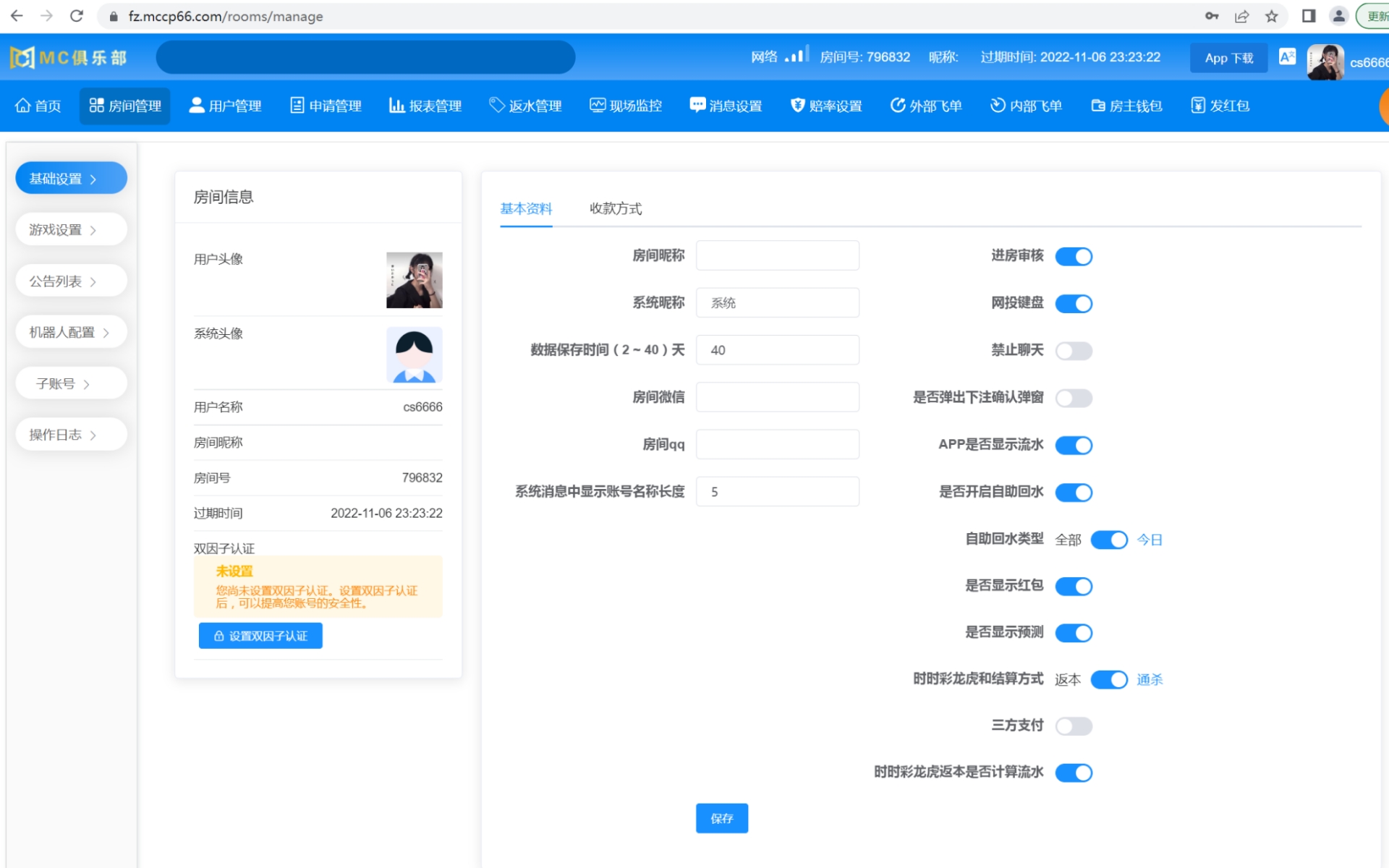Open browser side panel icon
The width and height of the screenshot is (1389, 868).
click(x=1309, y=16)
